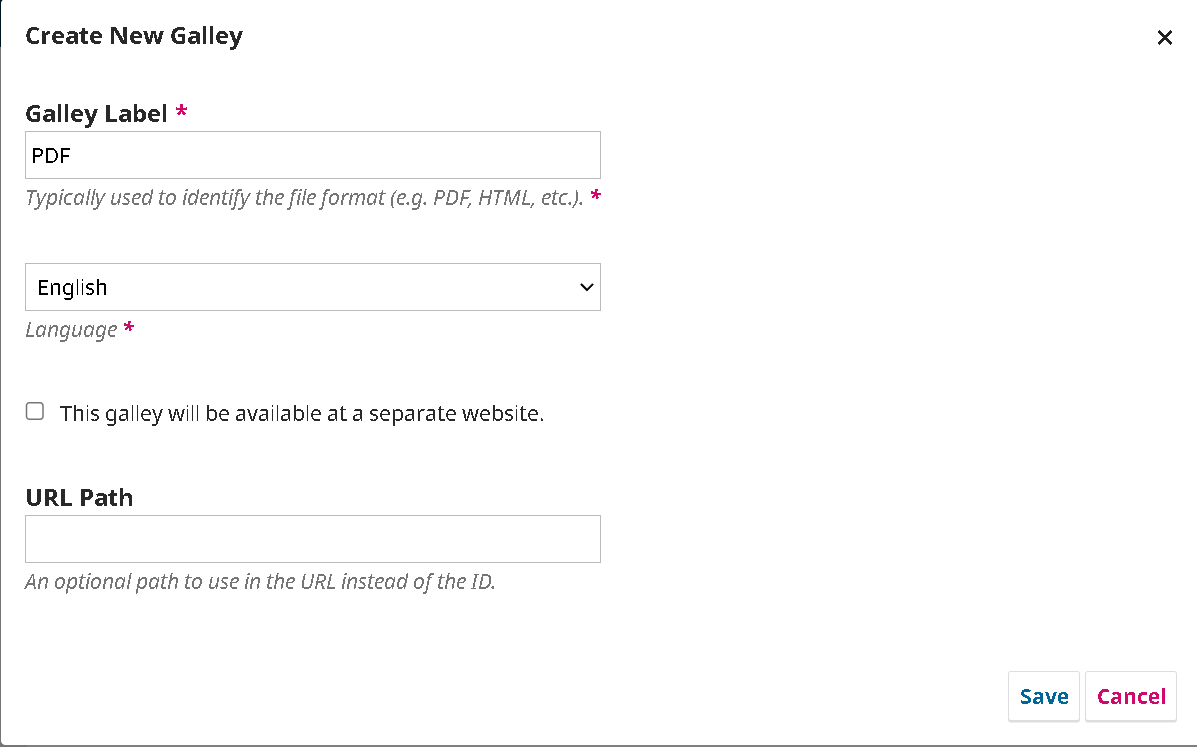Open the Language dropdown showing English
This screenshot has height=747, width=1197.
pyautogui.click(x=312, y=287)
